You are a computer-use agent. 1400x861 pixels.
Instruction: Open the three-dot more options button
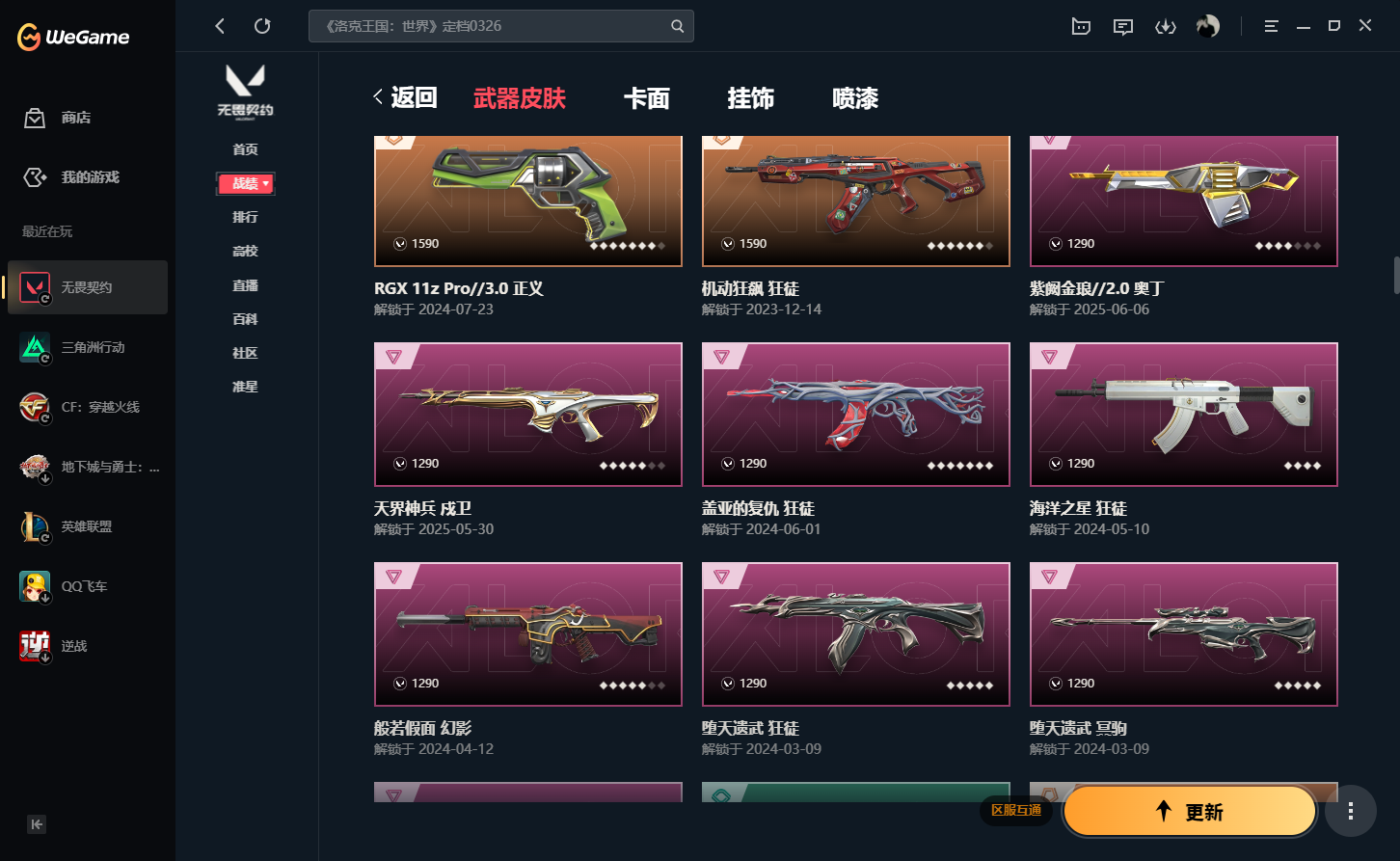(1351, 811)
